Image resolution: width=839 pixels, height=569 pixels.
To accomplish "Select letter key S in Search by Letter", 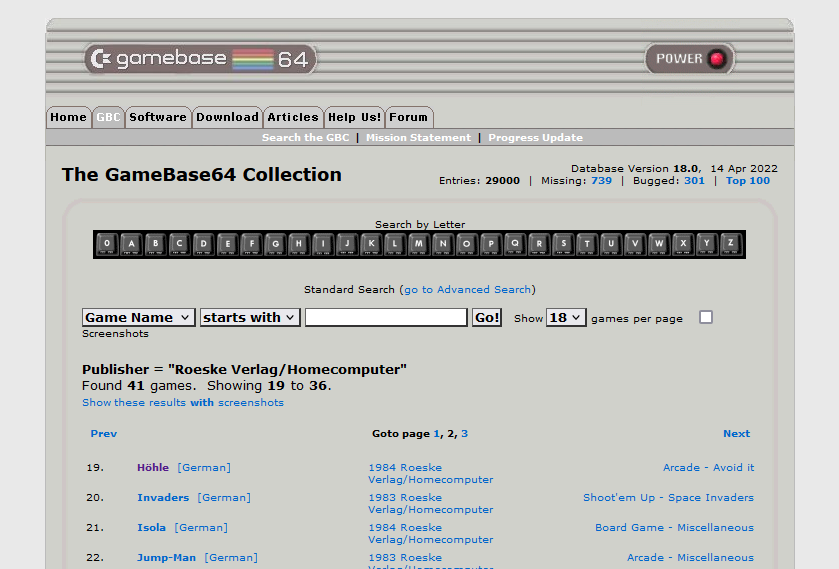I will pos(563,244).
